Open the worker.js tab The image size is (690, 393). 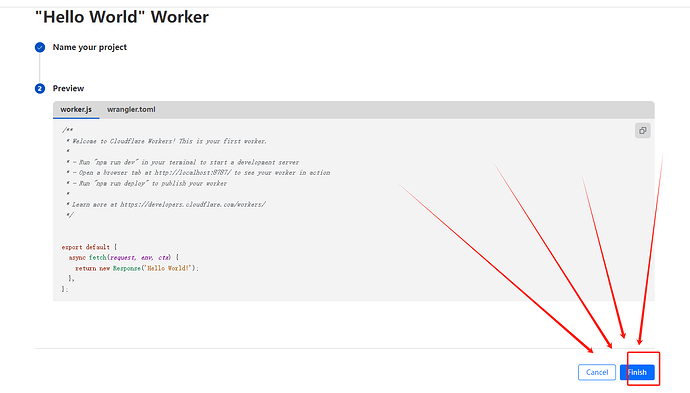76,110
